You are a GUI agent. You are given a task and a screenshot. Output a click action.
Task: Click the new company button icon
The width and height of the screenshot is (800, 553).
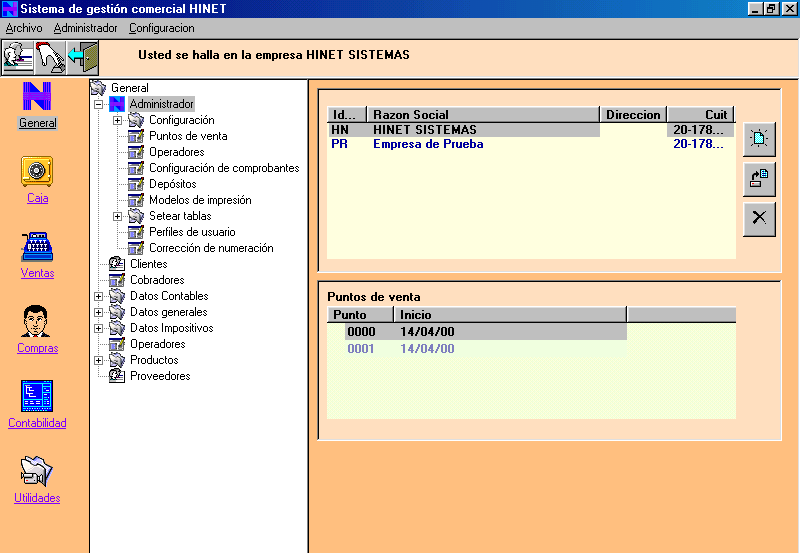(759, 139)
